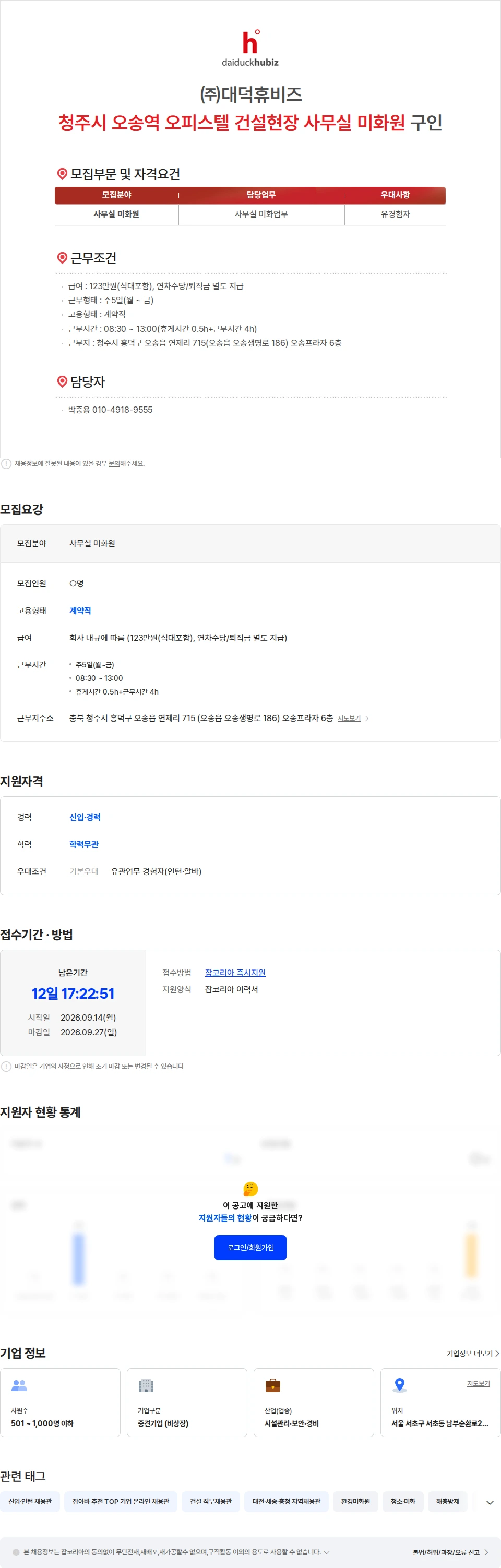Open 불법/허위/과장/오류 신고 link
501x1568 pixels.
click(450, 1553)
